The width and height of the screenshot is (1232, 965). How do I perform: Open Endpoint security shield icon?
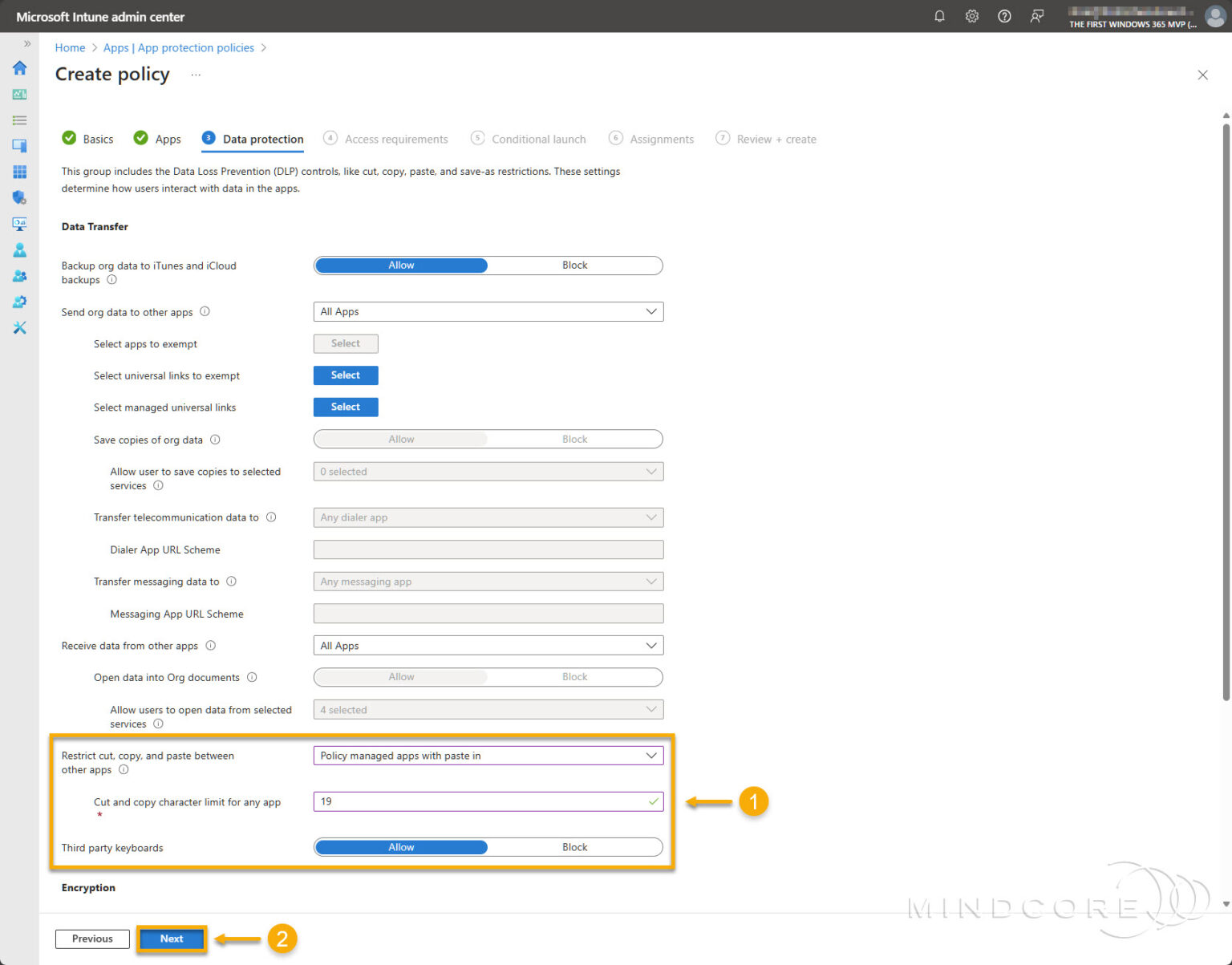[19, 197]
